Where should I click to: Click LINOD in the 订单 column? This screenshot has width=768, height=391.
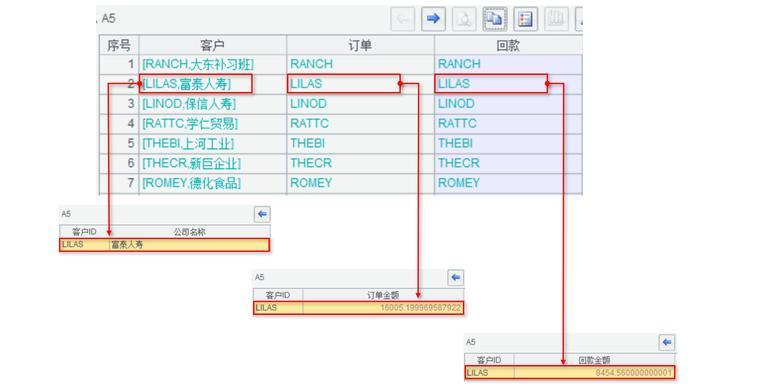(x=360, y=104)
